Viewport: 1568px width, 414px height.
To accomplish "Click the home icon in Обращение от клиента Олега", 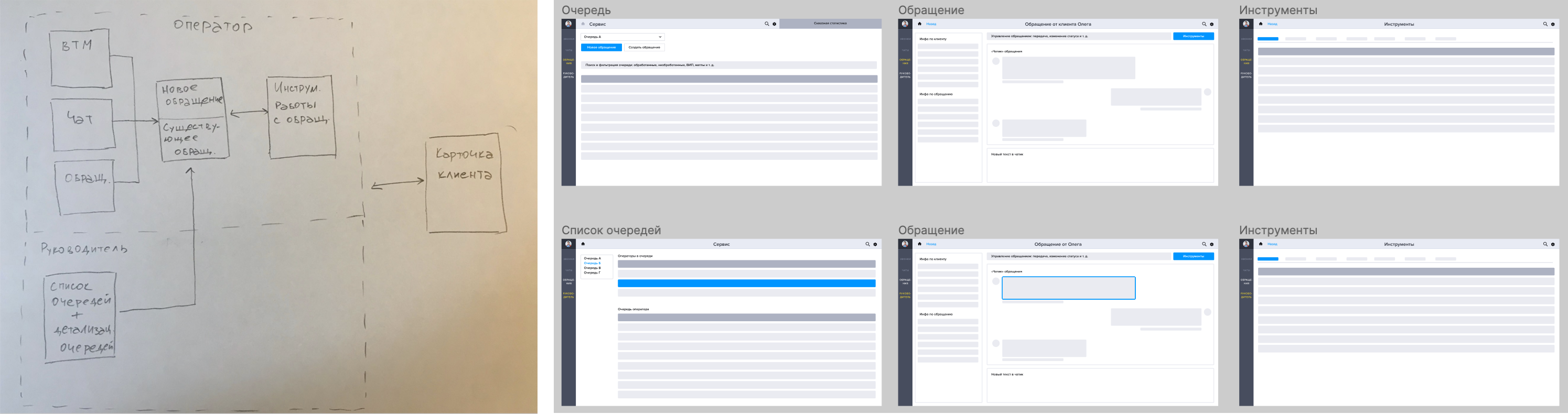I will coord(920,24).
